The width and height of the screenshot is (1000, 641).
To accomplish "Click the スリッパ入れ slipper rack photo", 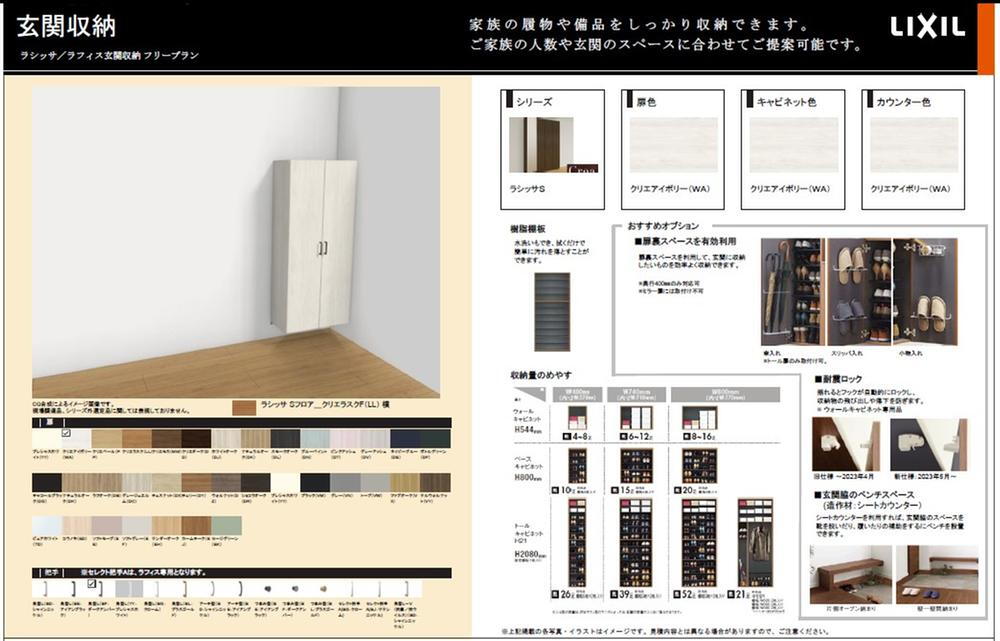I will point(859,292).
